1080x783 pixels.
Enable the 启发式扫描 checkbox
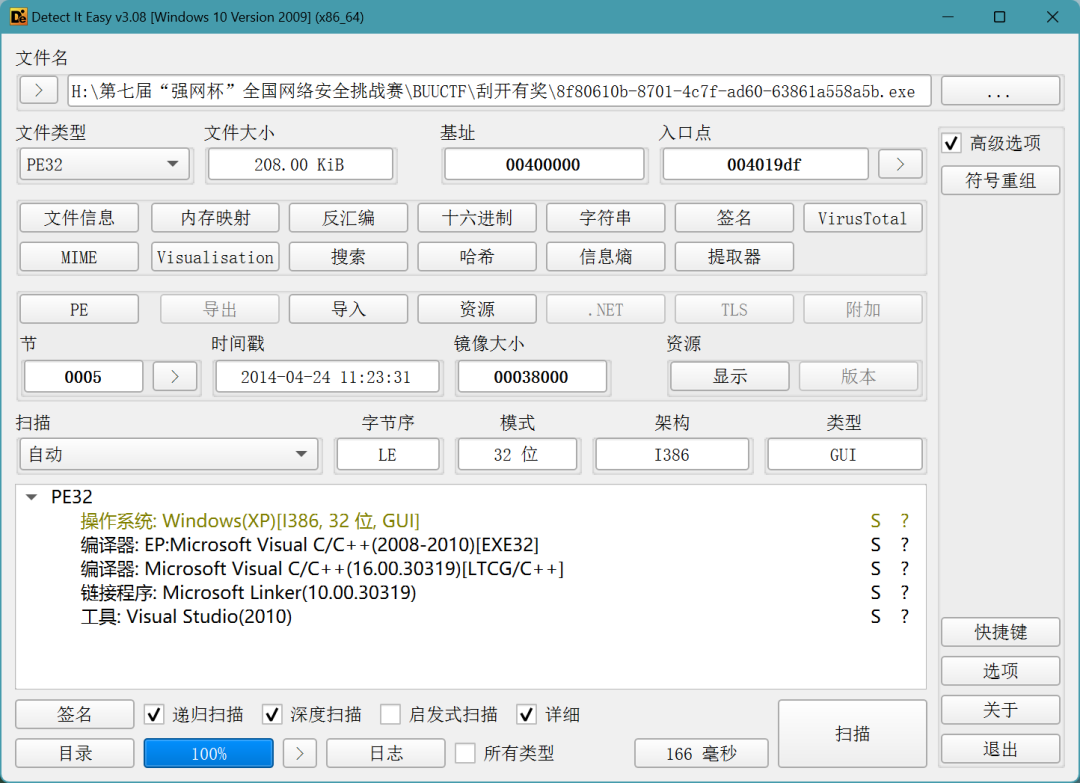[x=391, y=715]
